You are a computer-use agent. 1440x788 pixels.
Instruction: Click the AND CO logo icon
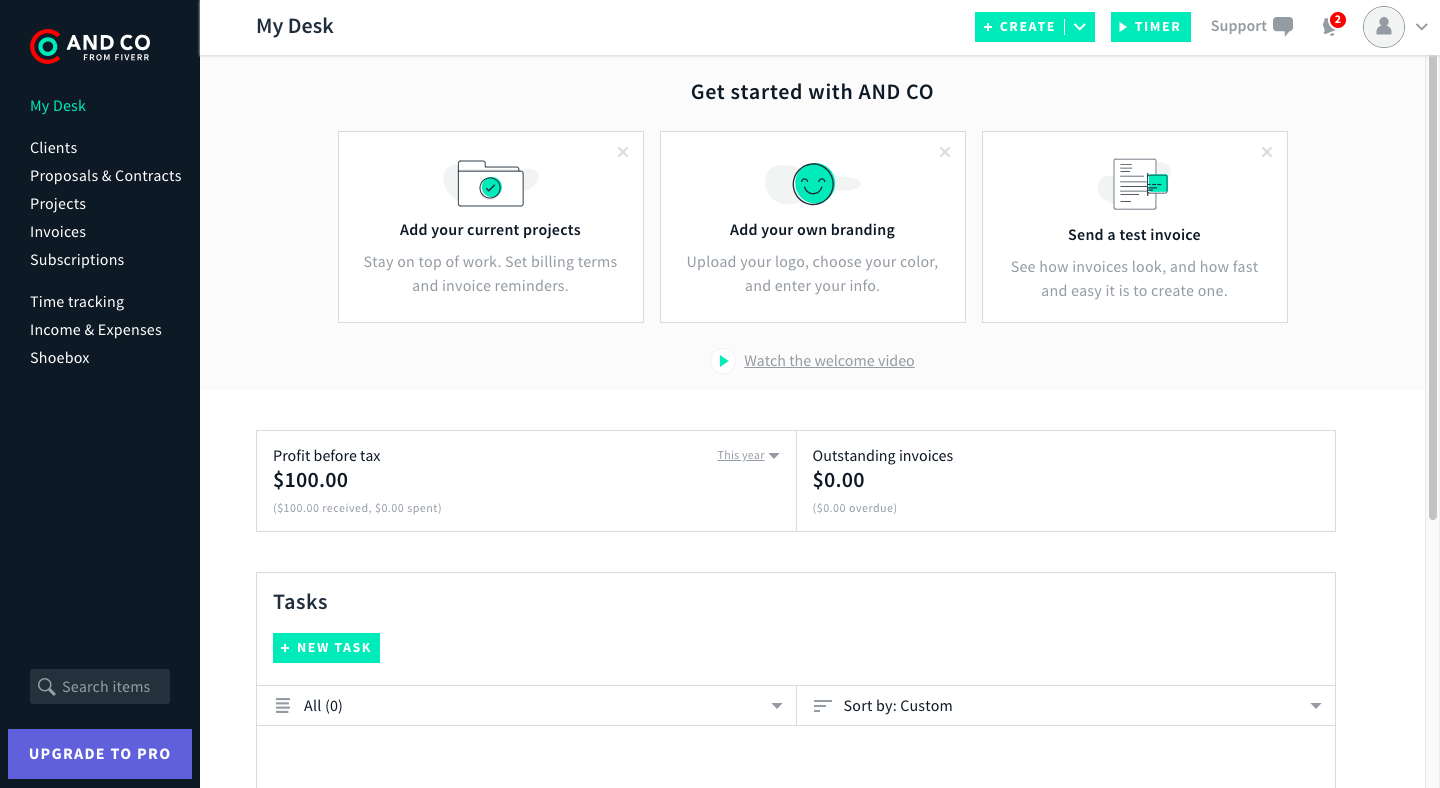[x=45, y=46]
